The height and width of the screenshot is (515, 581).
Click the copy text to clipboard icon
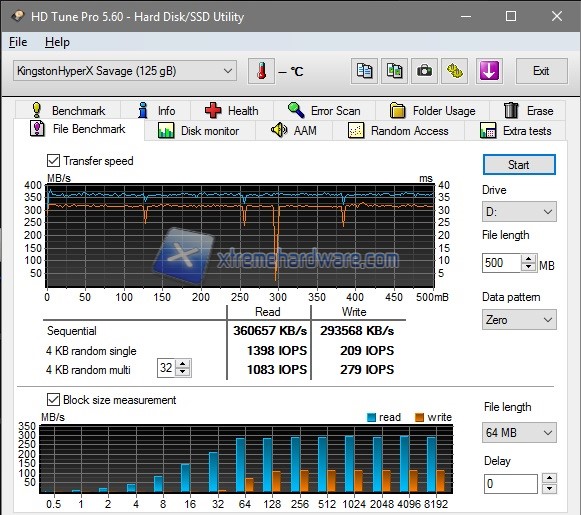tap(364, 71)
